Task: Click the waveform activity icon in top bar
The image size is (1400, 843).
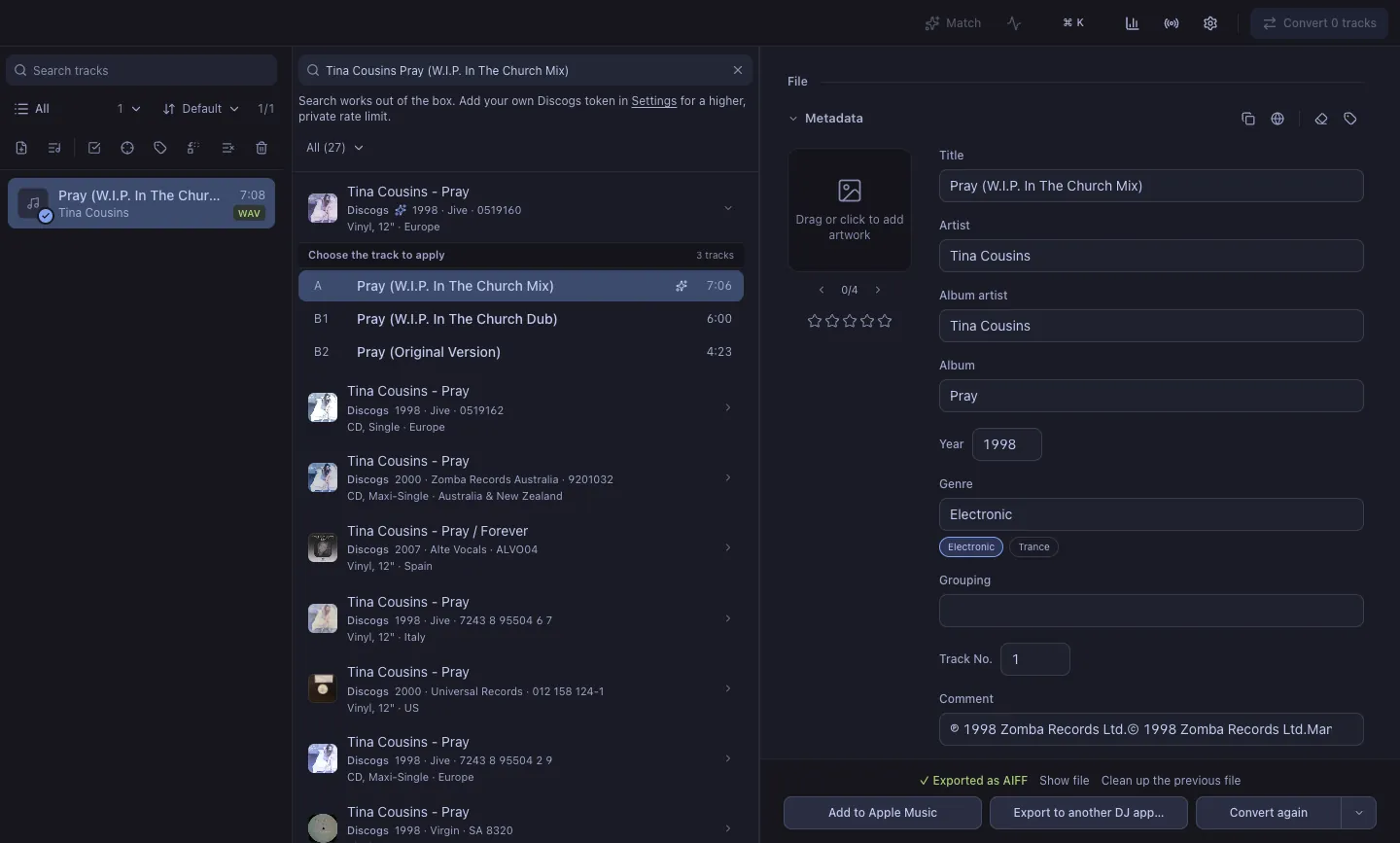Action: (1014, 23)
